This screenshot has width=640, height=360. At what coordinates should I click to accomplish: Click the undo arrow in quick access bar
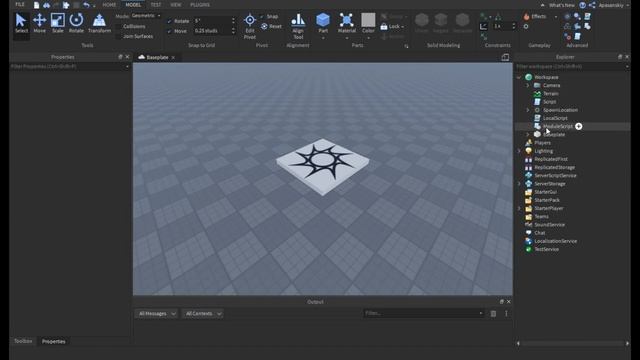pos(86,5)
